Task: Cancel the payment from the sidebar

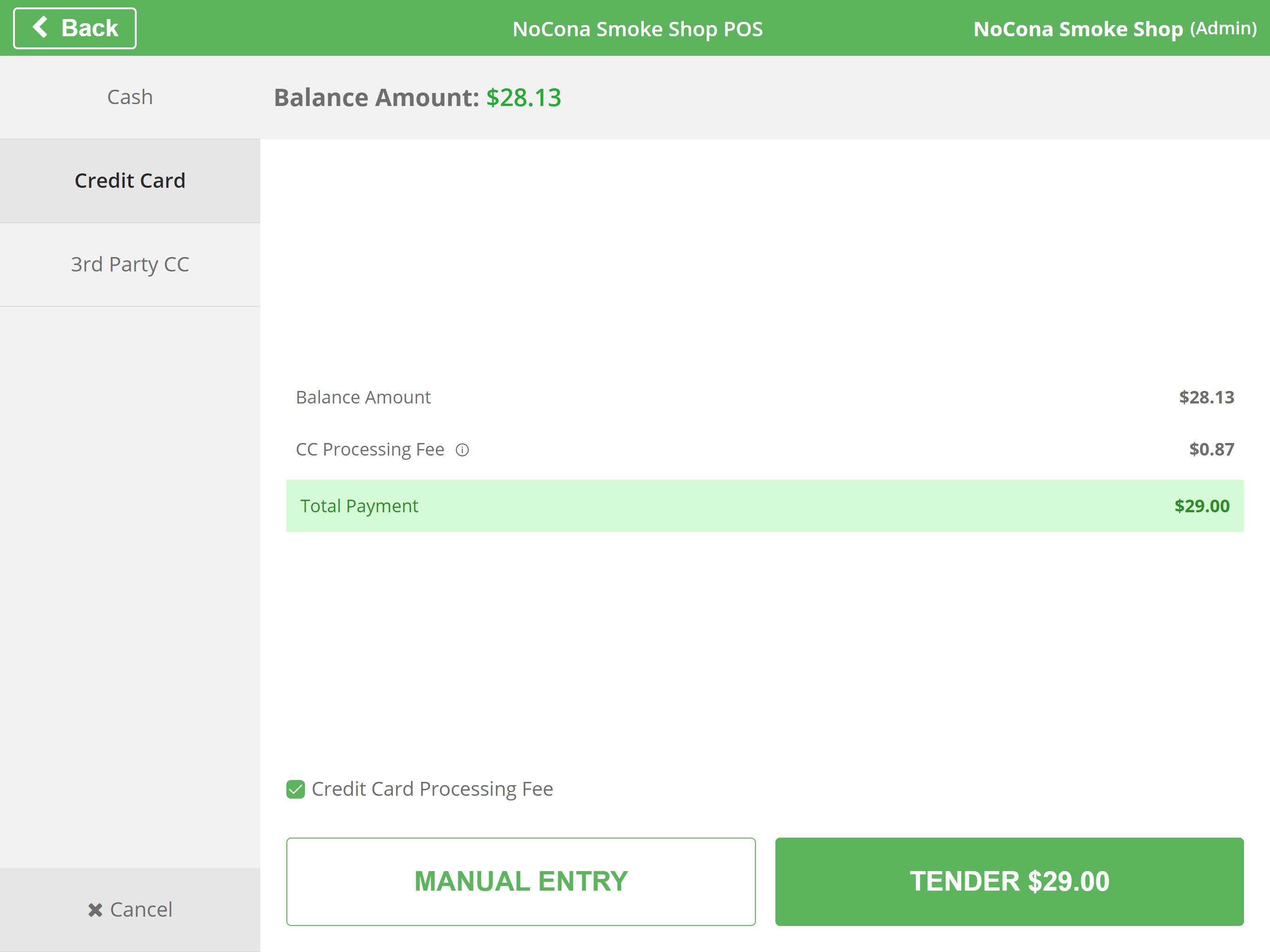Action: pos(130,910)
